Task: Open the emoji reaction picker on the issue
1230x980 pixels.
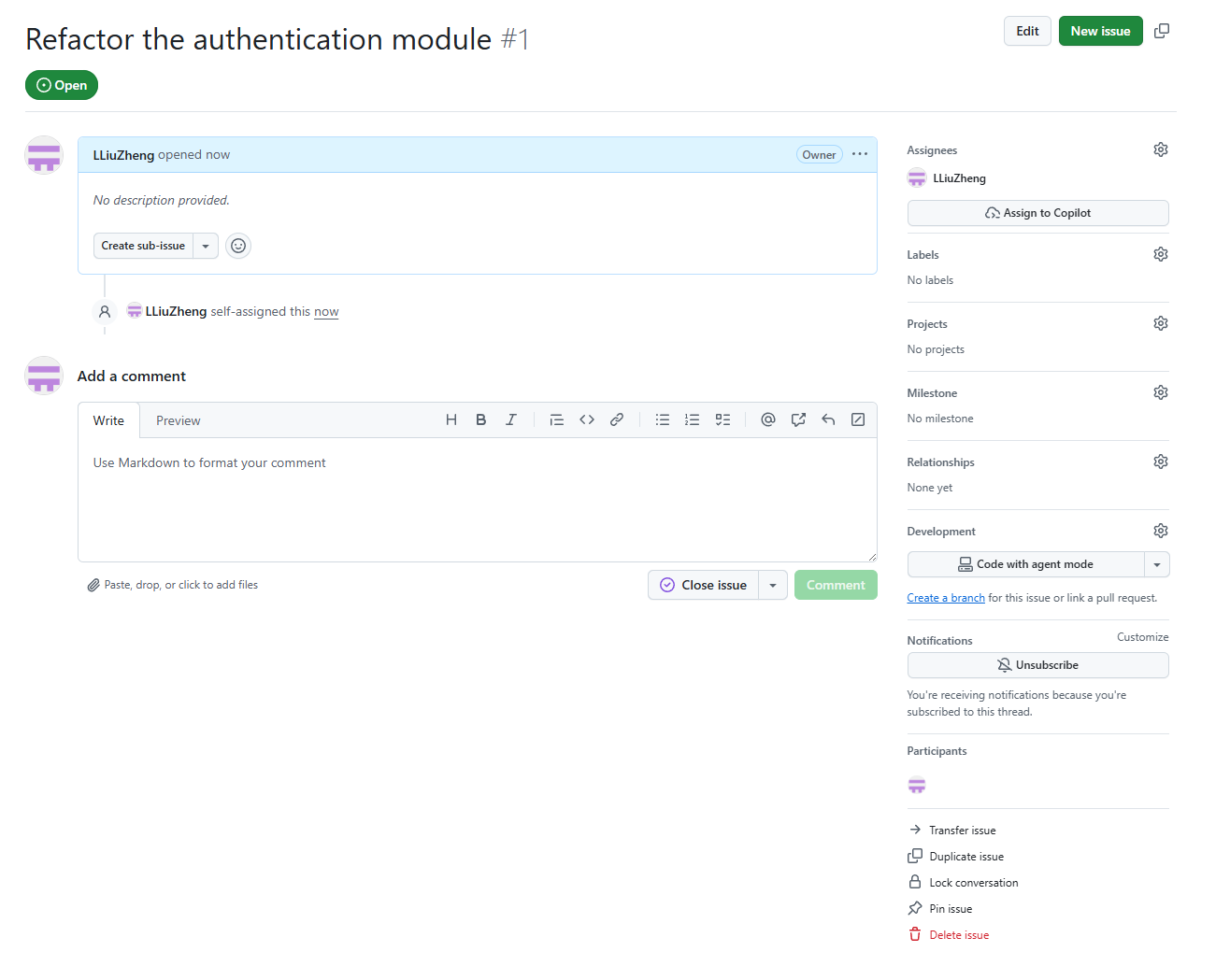Action: pos(238,245)
